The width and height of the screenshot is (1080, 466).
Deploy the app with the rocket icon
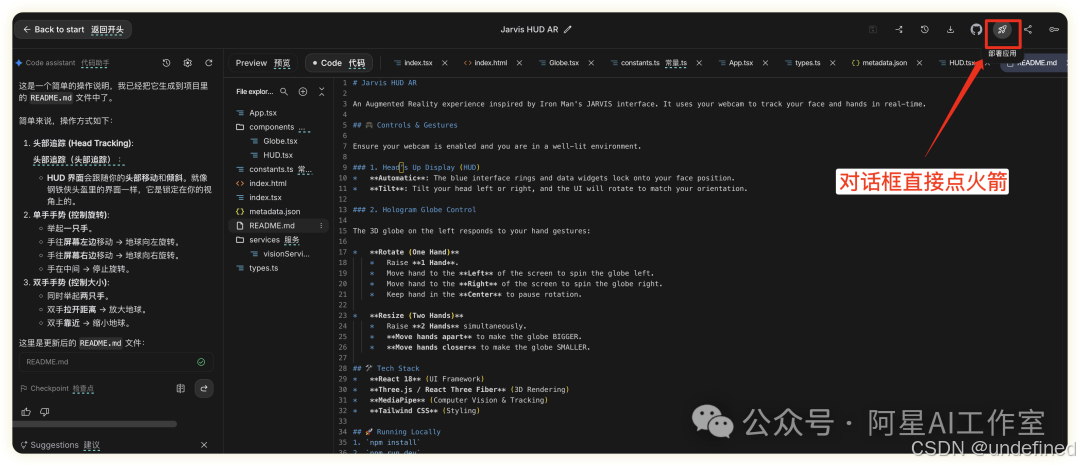1002,30
